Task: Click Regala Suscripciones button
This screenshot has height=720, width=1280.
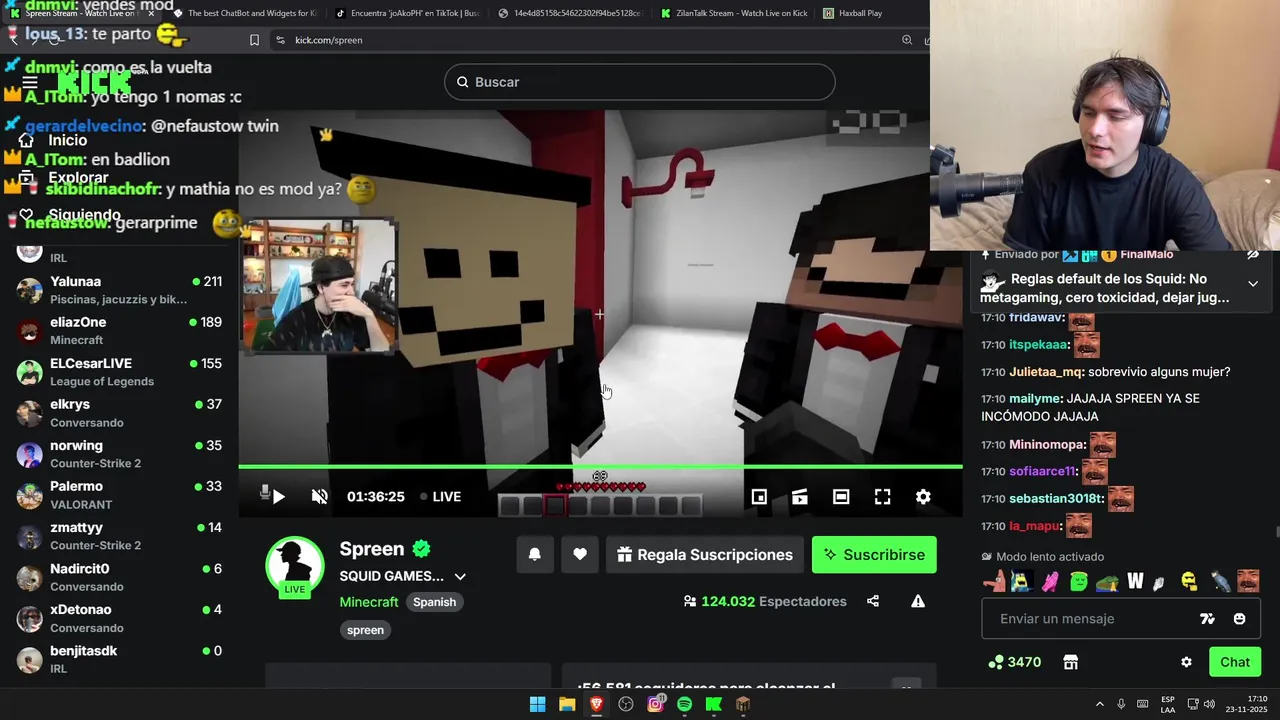Action: point(705,555)
